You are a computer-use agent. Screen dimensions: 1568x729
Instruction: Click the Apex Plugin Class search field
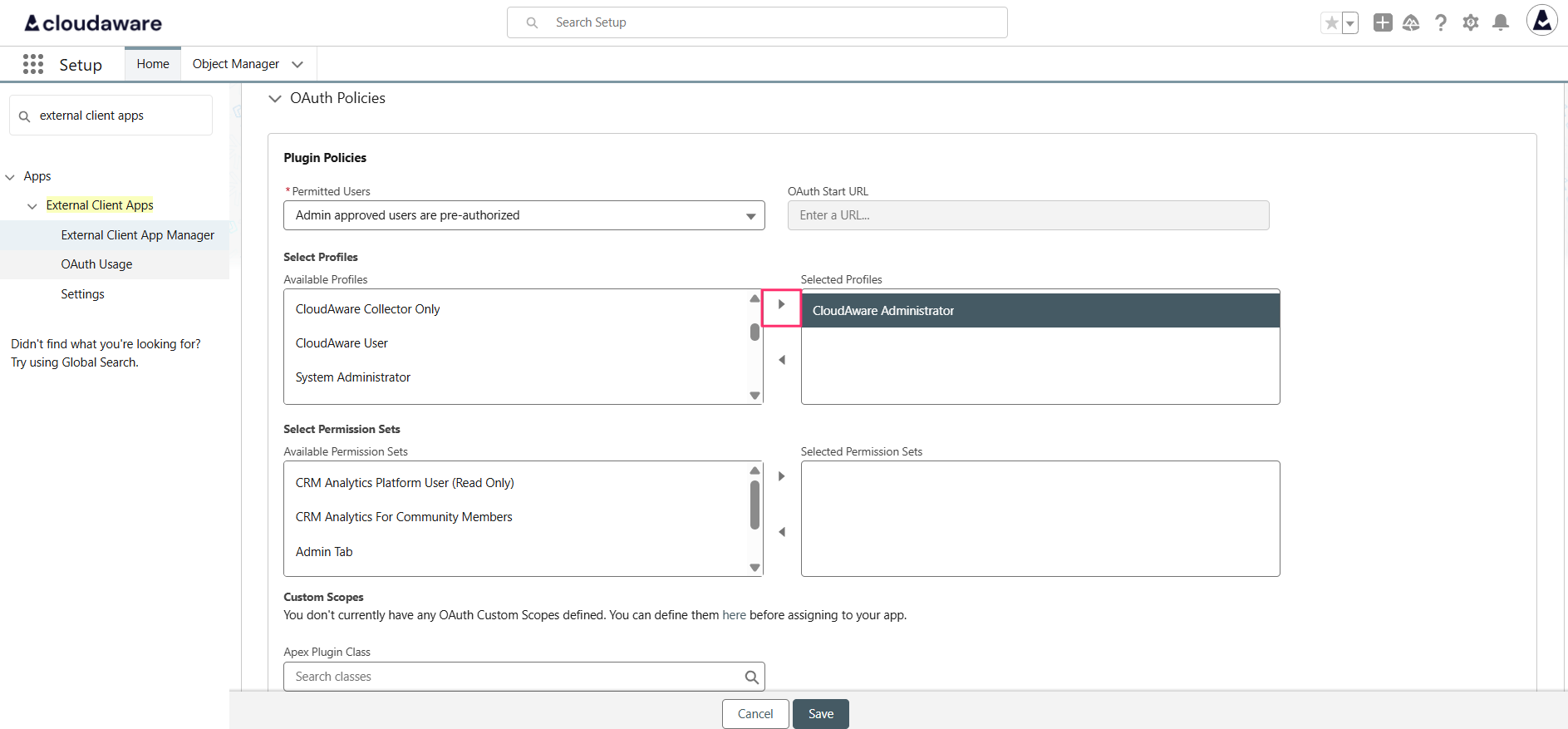tap(515, 677)
